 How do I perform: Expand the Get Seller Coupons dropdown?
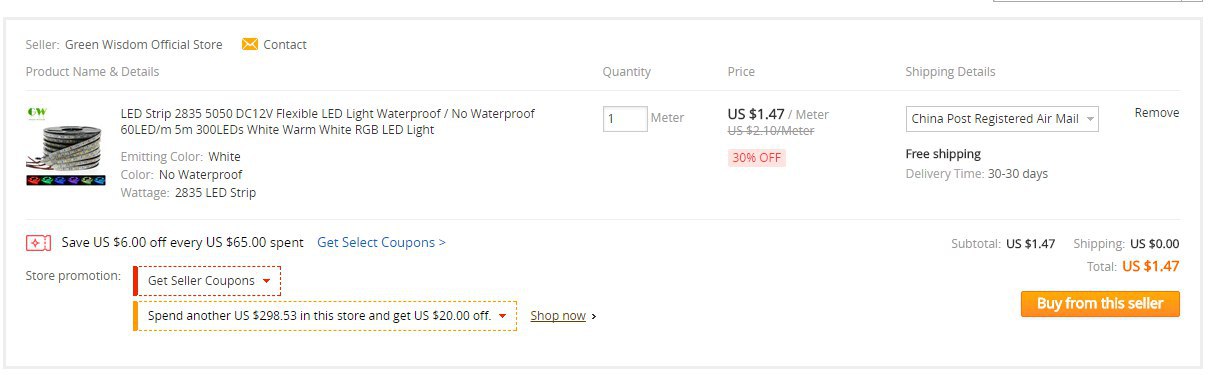click(207, 281)
